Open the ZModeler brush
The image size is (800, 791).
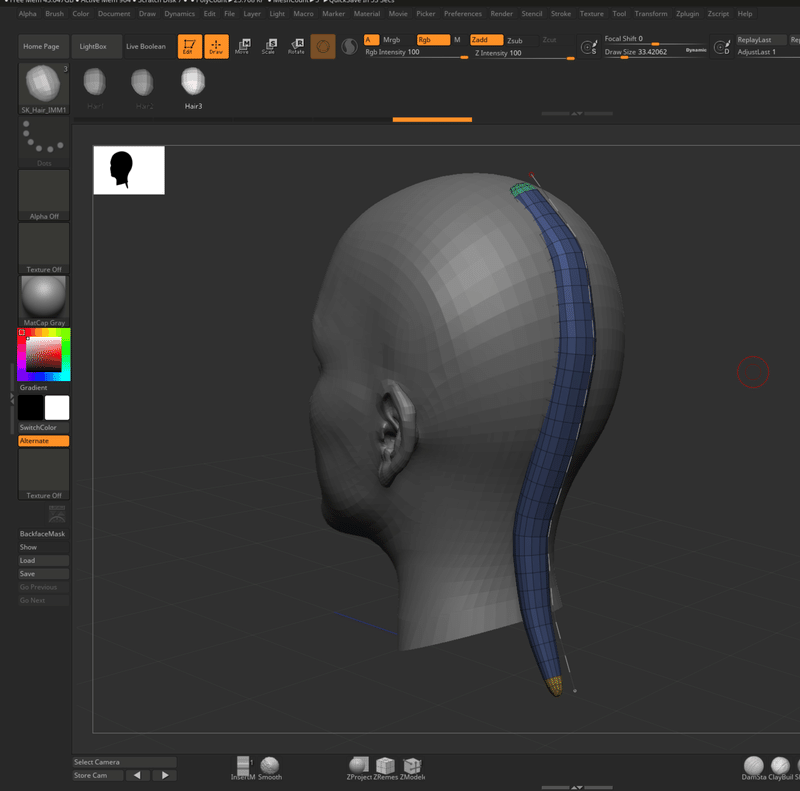[x=412, y=766]
